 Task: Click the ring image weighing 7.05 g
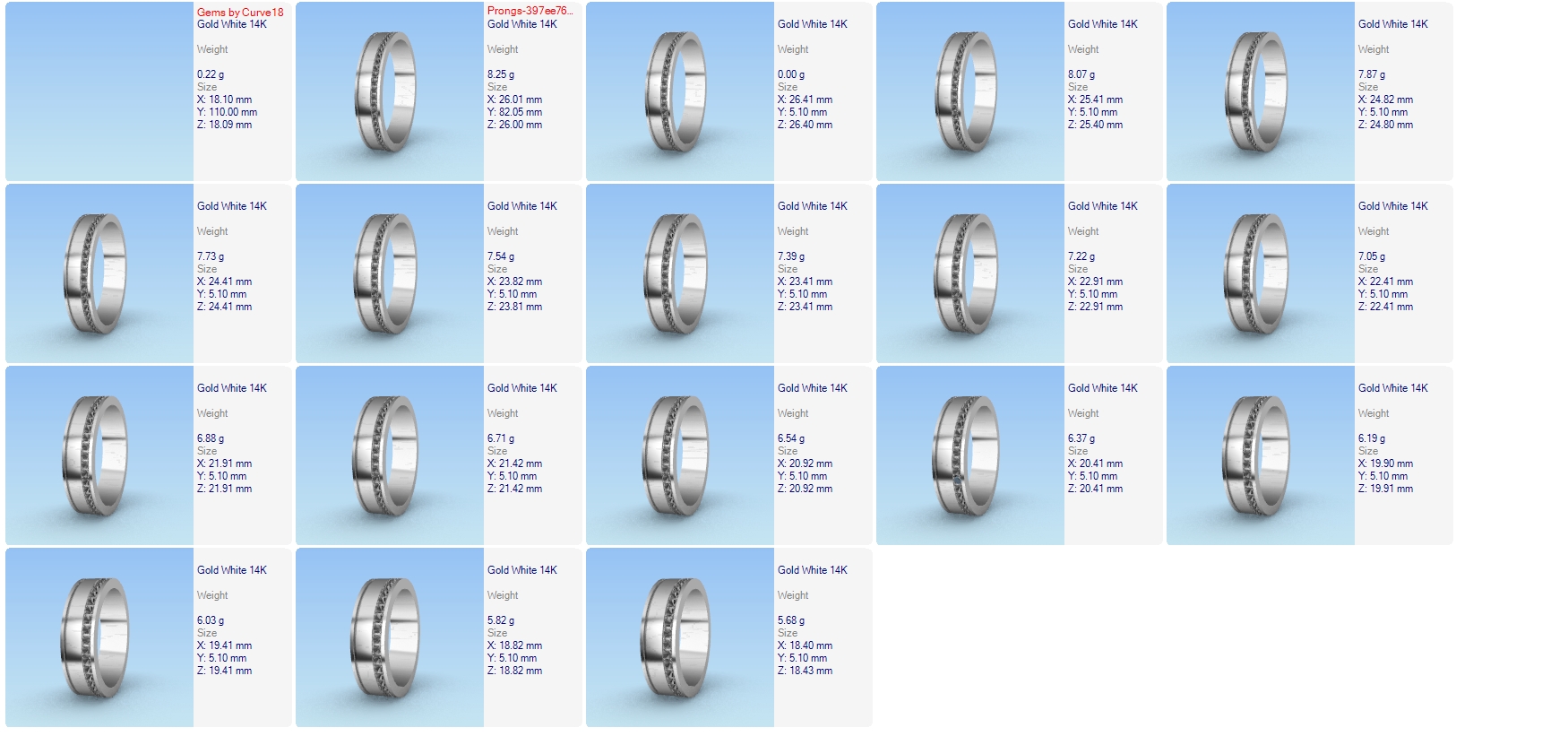[1261, 273]
